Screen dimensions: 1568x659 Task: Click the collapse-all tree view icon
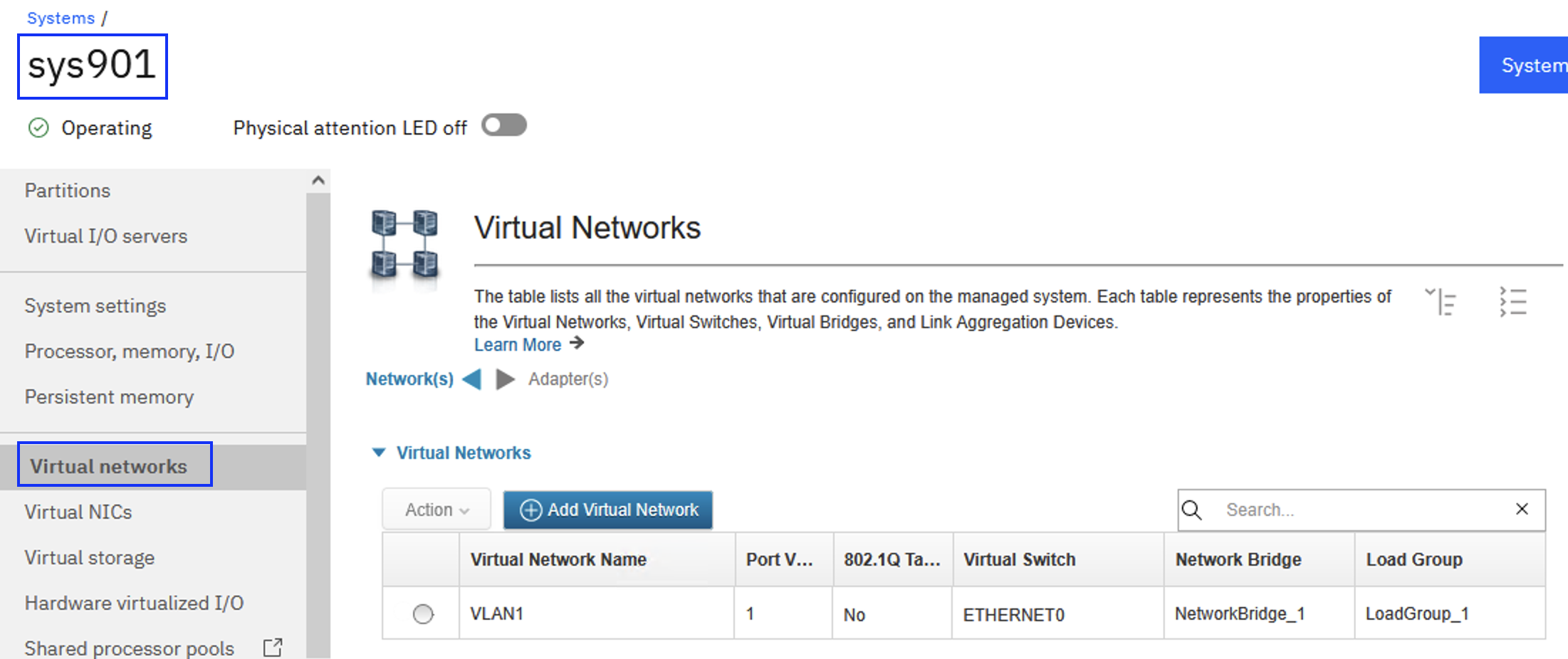[1441, 302]
